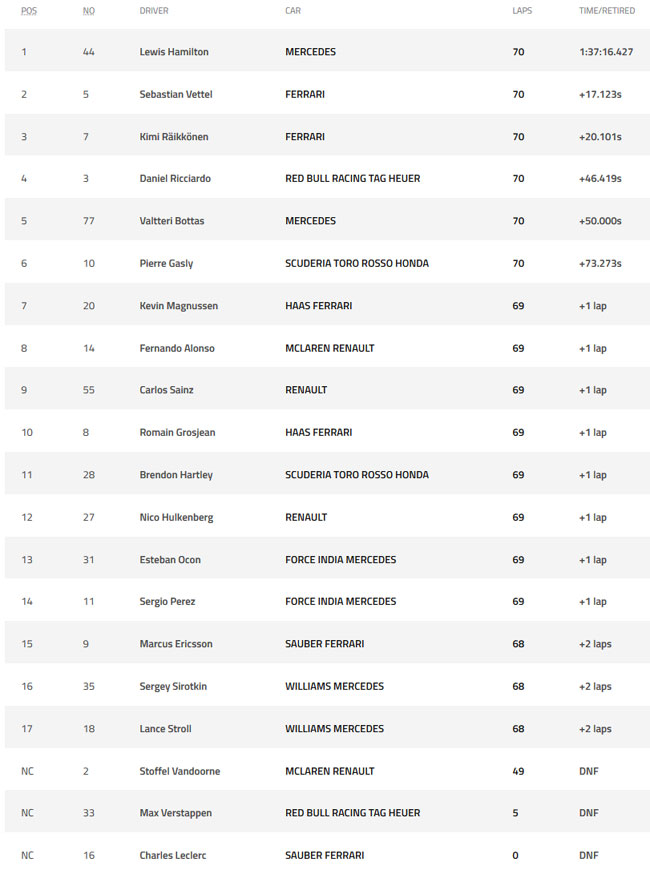
Task: Click the TIME/RETIRED column header
Action: coord(607,11)
